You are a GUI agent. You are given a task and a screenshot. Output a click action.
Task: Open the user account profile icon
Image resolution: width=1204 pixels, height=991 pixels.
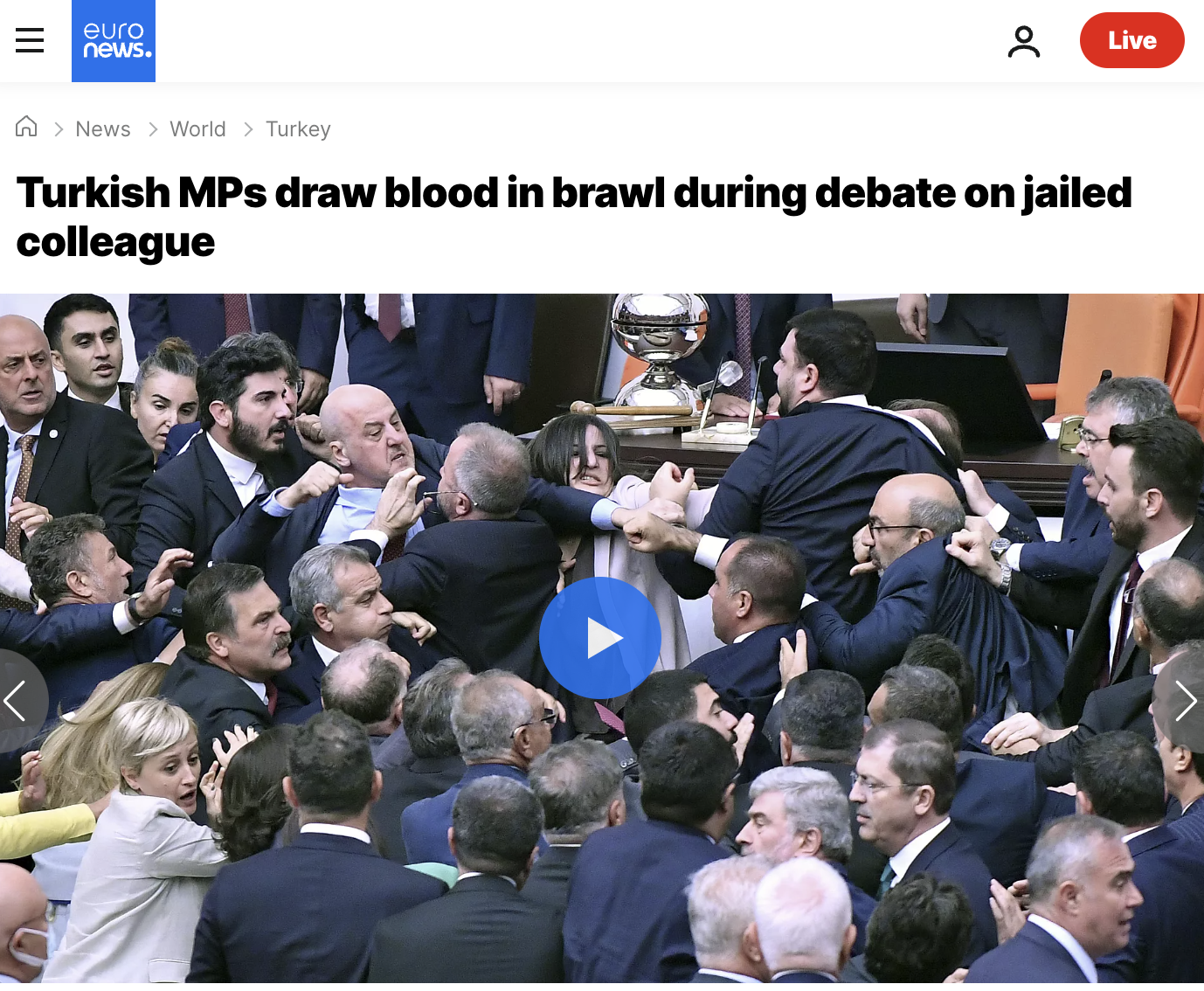pos(1023,41)
